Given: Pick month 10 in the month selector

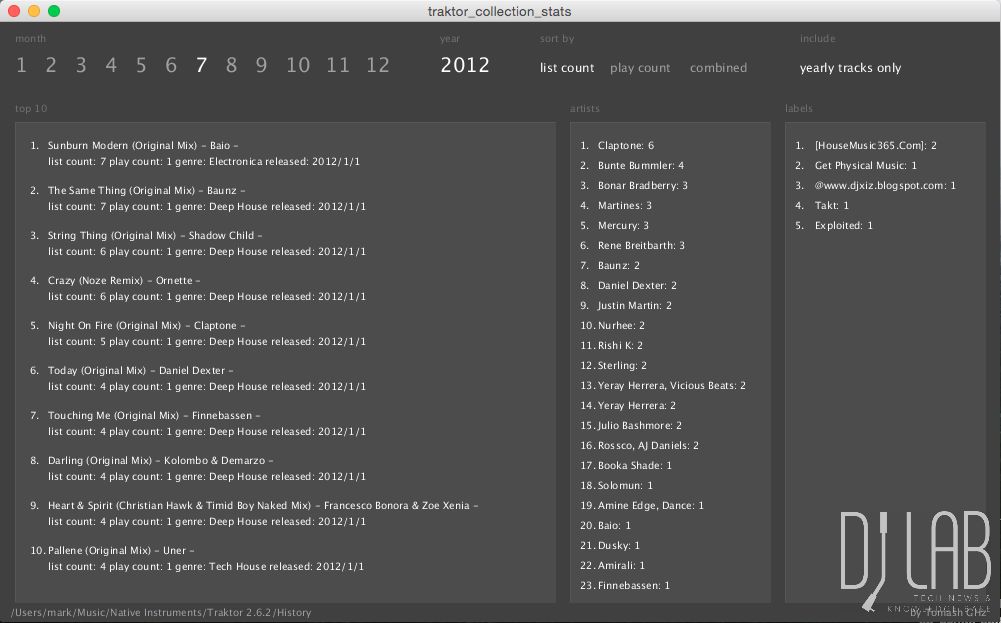Looking at the screenshot, I should tap(298, 66).
